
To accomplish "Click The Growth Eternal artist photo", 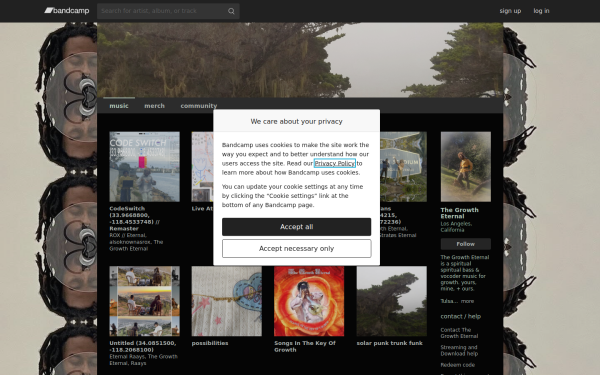I will tap(466, 166).
